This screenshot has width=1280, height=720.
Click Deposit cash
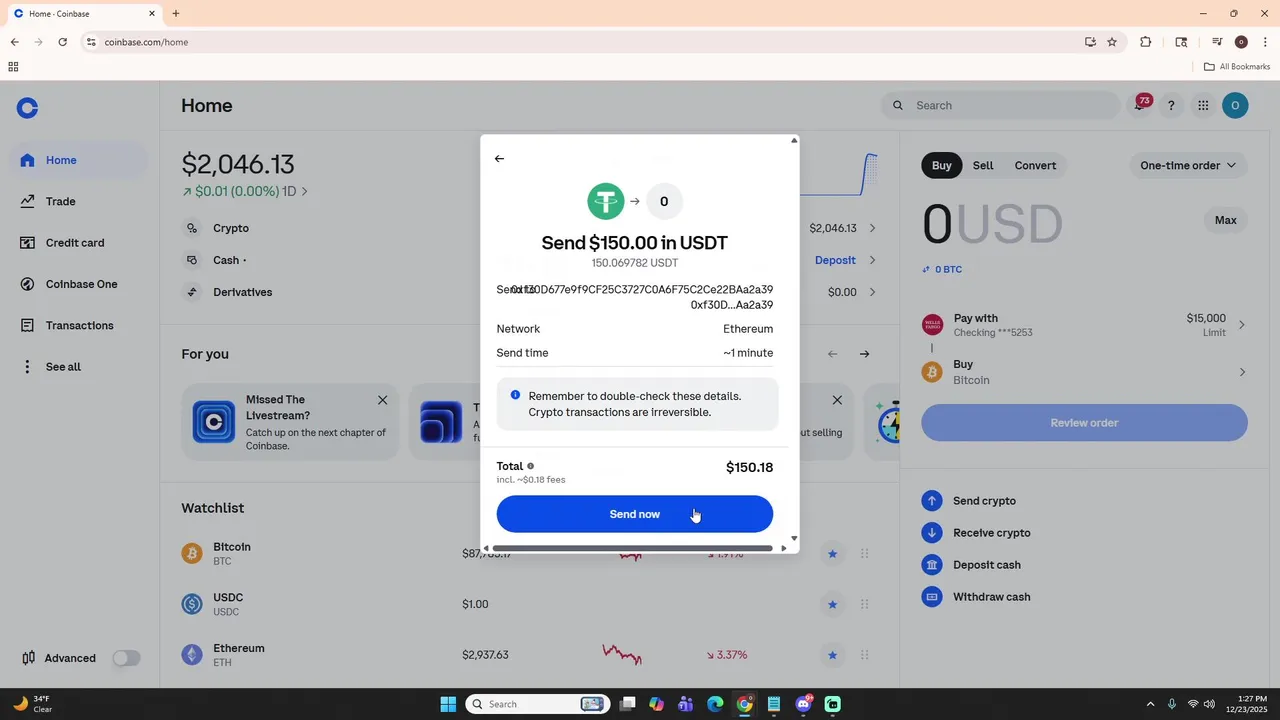point(971,565)
